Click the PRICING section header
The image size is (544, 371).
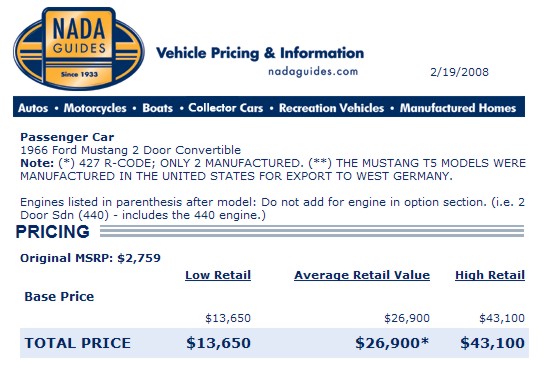[x=53, y=231]
